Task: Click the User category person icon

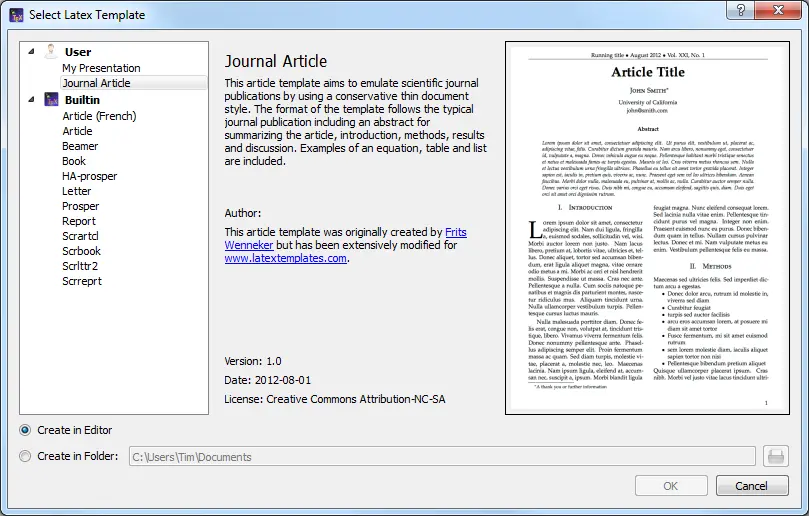Action: coord(51,51)
